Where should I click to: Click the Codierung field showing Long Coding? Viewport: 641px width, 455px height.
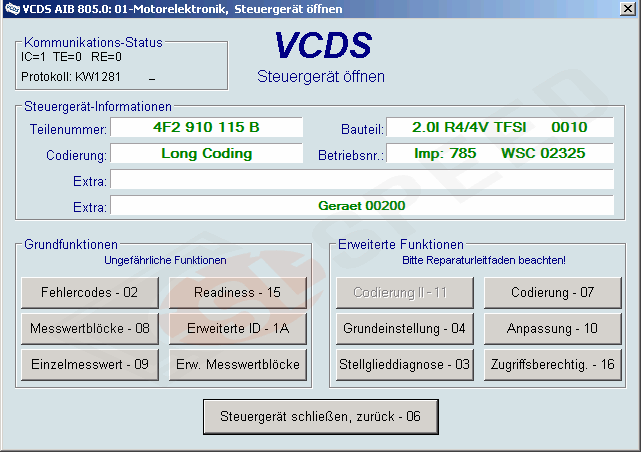206,153
